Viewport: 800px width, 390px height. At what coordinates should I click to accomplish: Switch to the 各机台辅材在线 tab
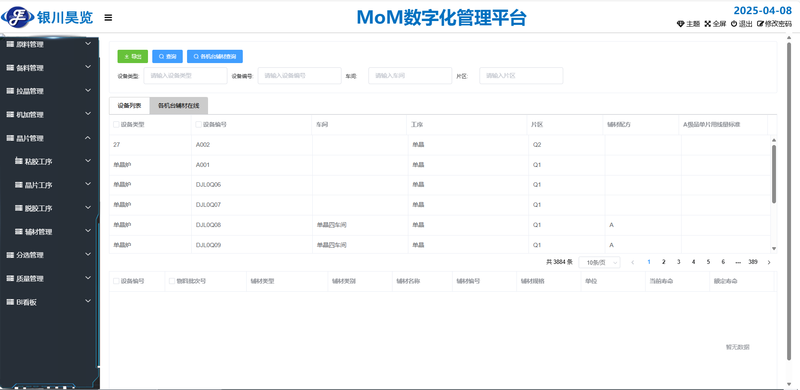tap(179, 106)
